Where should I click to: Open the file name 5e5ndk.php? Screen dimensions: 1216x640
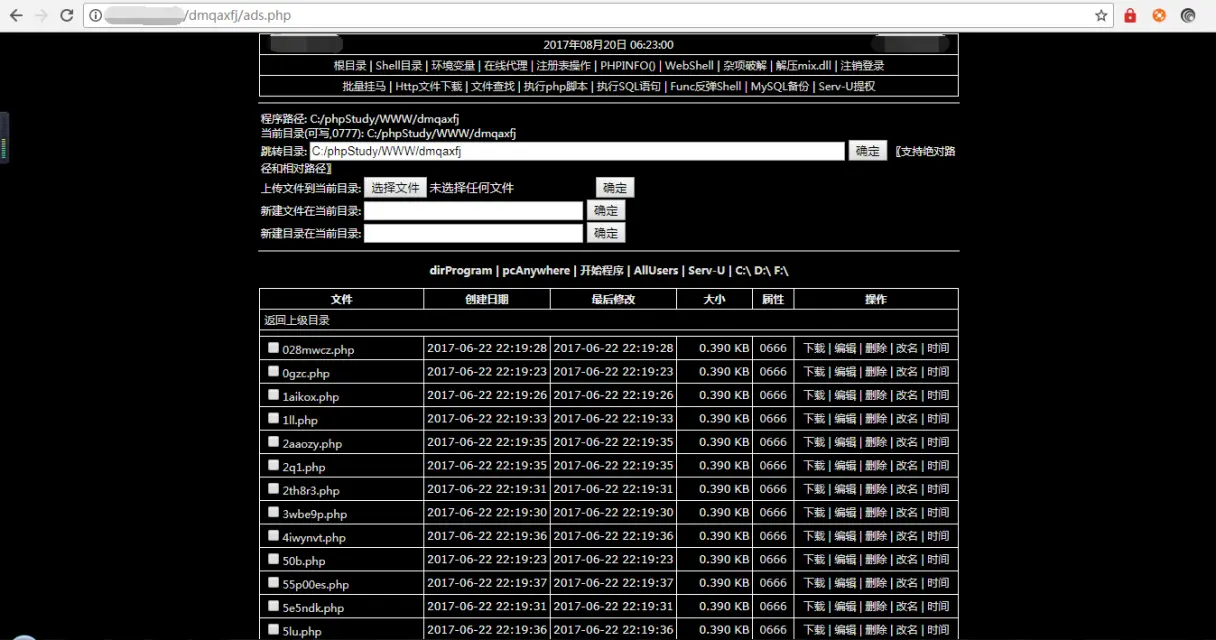point(313,608)
